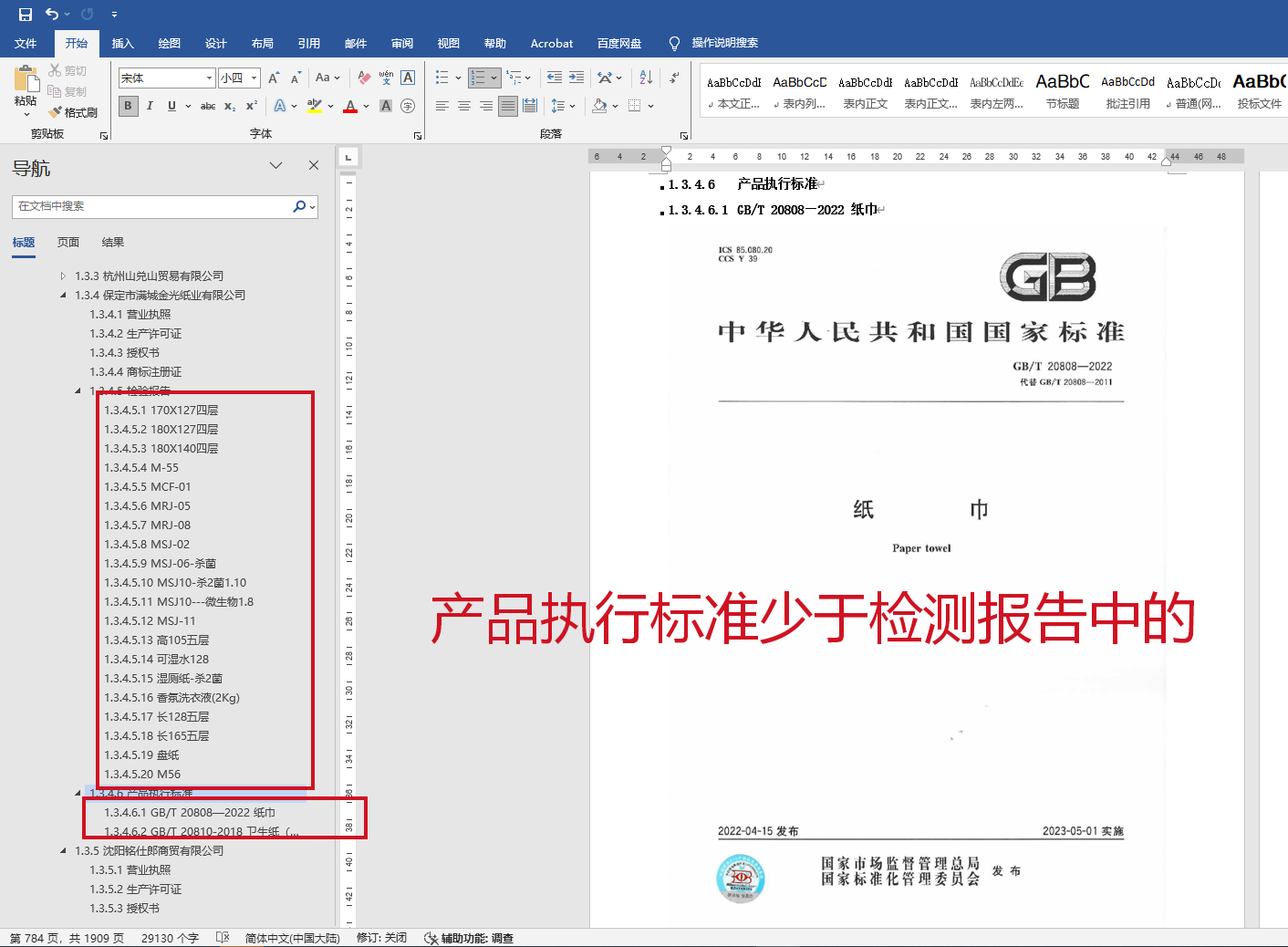Undo the last action

[x=52, y=15]
